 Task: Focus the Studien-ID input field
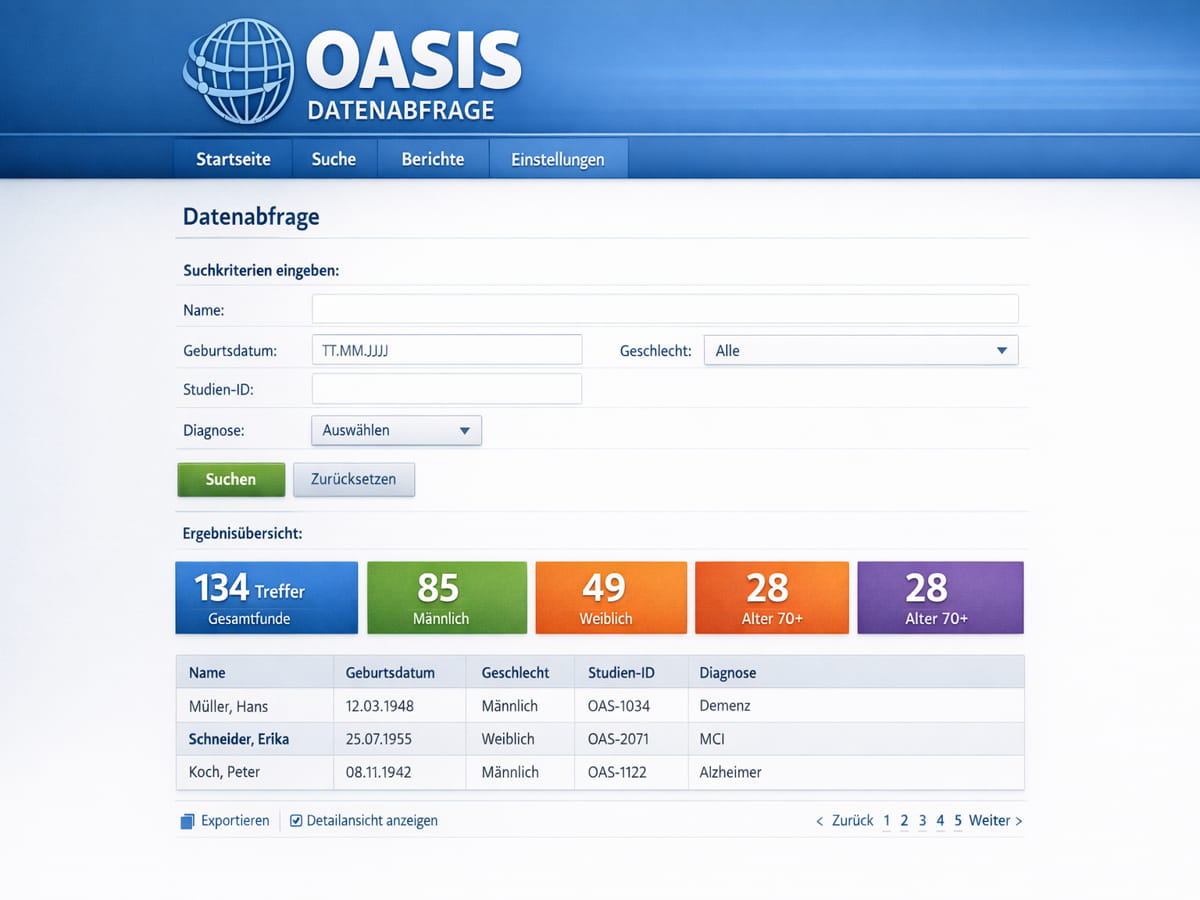tap(447, 389)
